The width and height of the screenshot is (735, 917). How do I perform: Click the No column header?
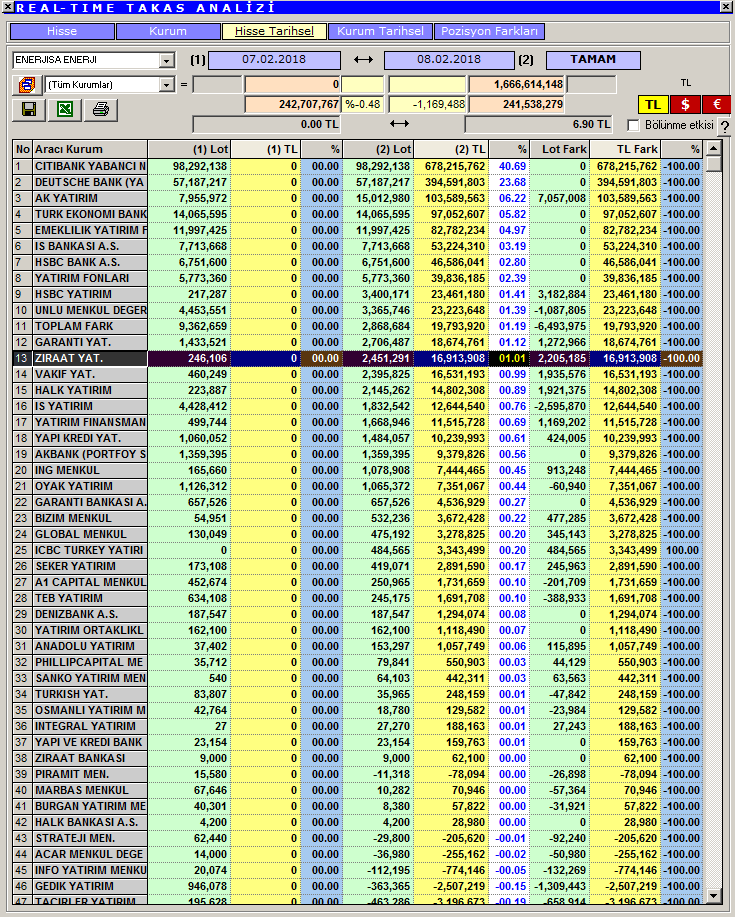pos(22,149)
